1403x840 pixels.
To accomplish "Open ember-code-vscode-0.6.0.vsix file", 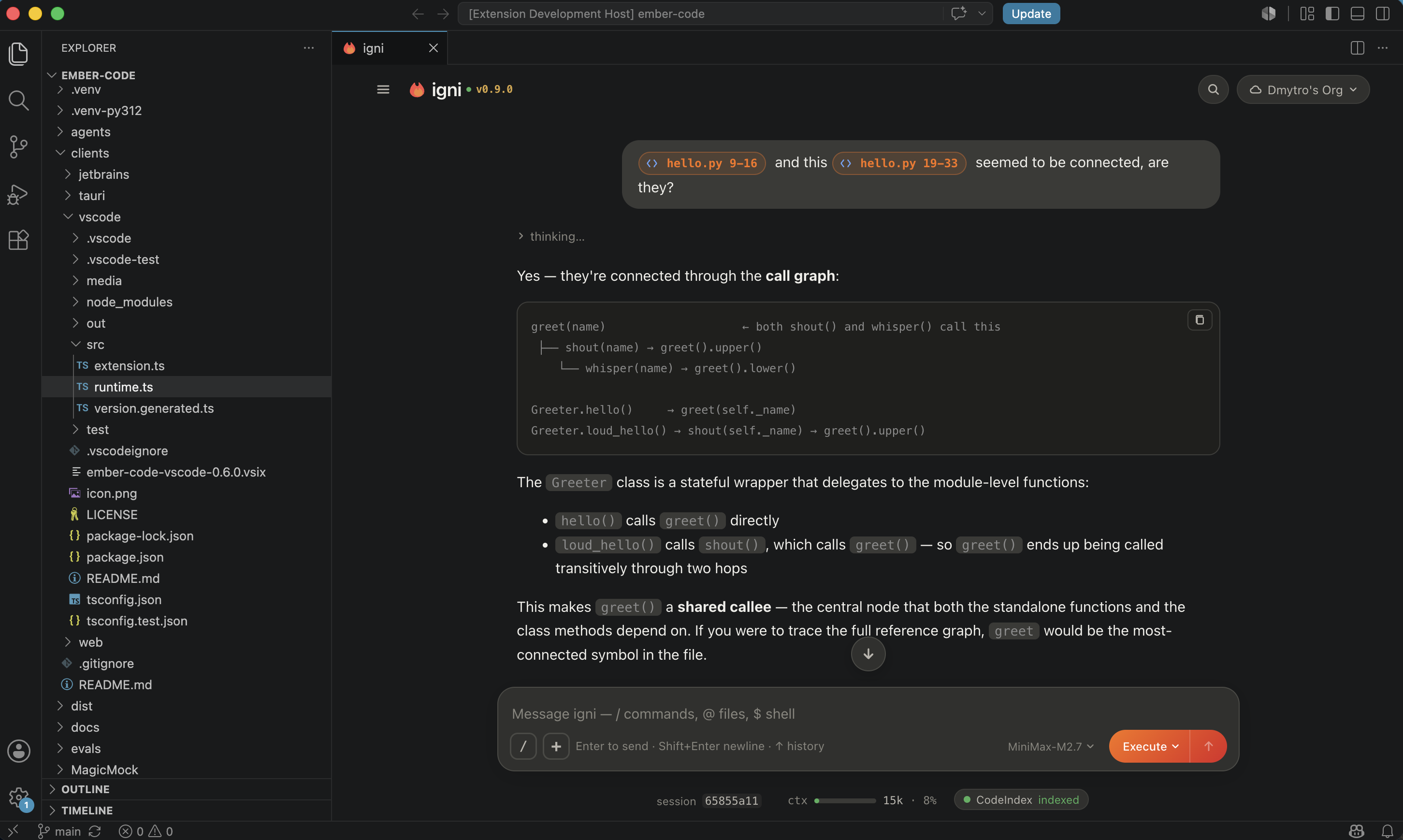I will 187,472.
